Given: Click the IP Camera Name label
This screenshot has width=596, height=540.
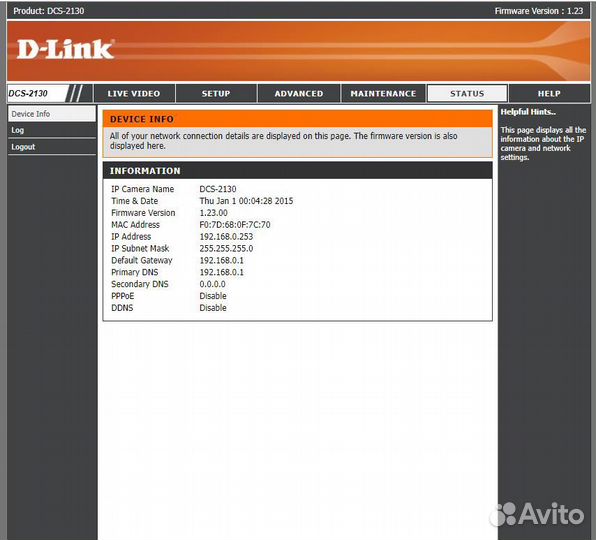Looking at the screenshot, I should tap(143, 189).
